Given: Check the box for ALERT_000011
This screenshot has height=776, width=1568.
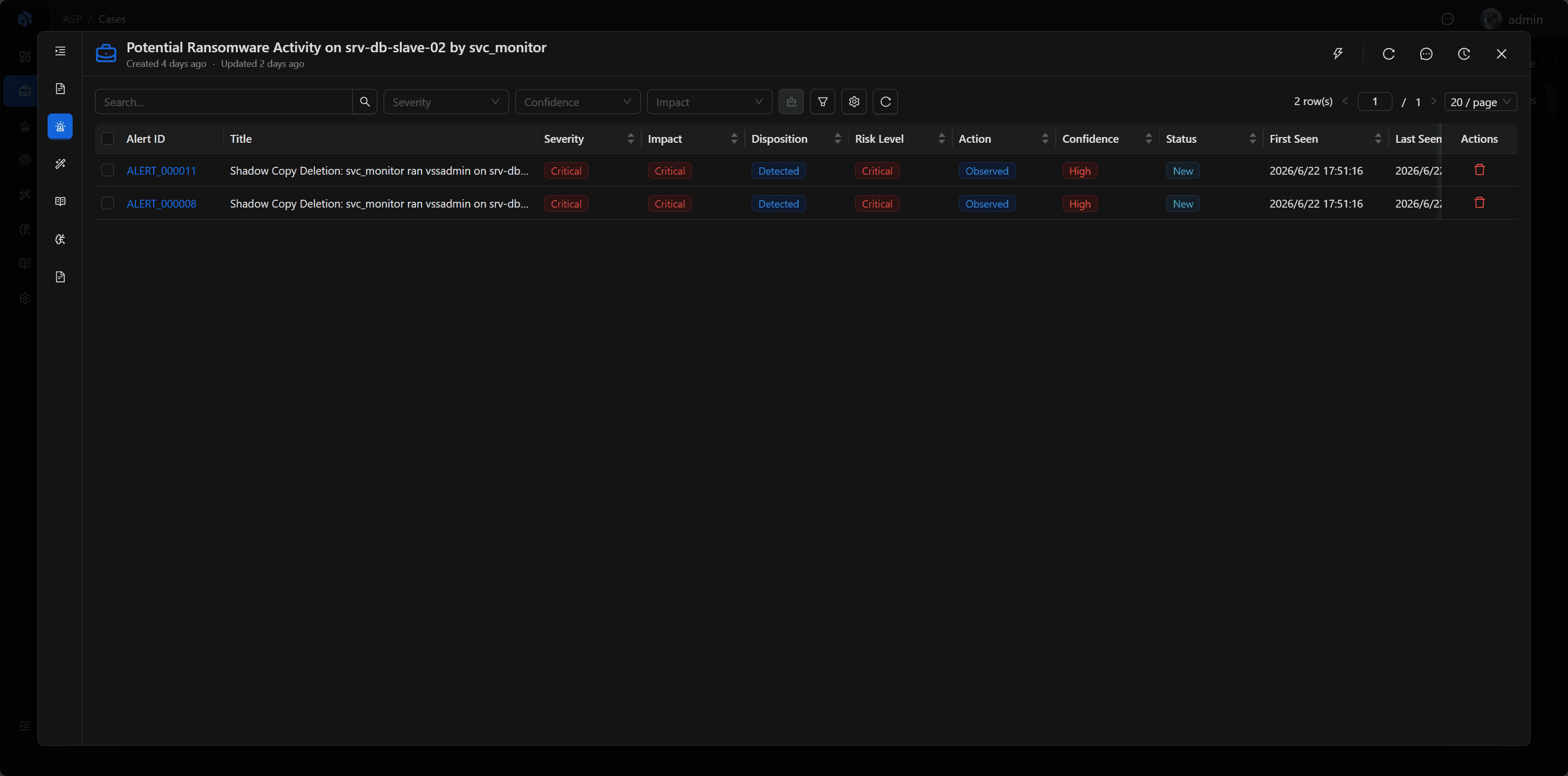Looking at the screenshot, I should [x=108, y=170].
